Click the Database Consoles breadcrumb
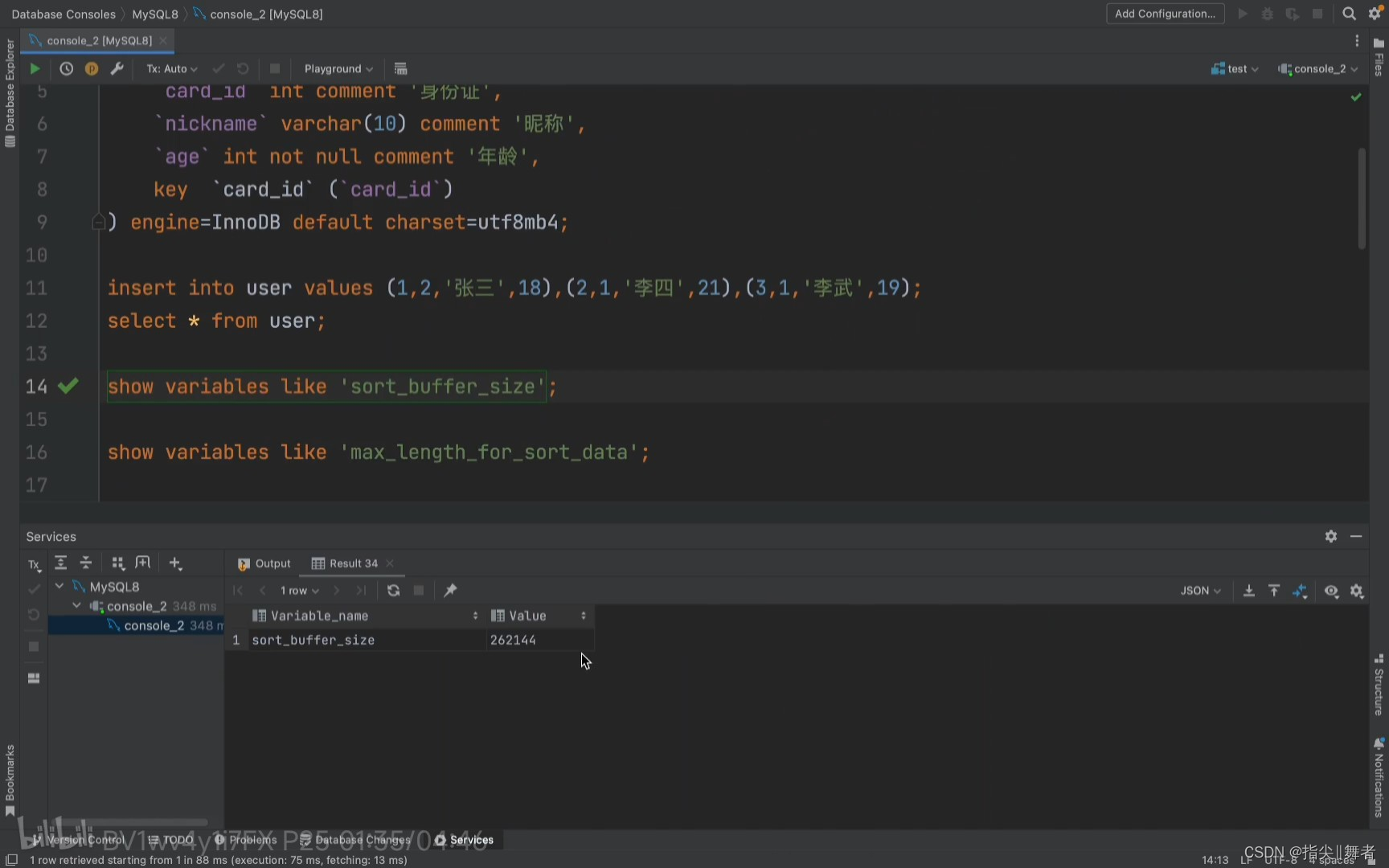This screenshot has width=1389, height=868. click(x=64, y=14)
